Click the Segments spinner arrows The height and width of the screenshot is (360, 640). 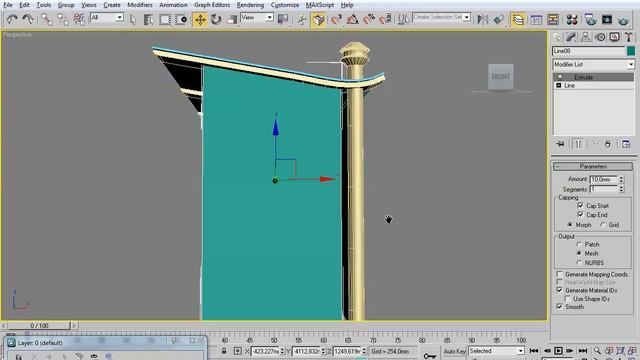tap(621, 189)
